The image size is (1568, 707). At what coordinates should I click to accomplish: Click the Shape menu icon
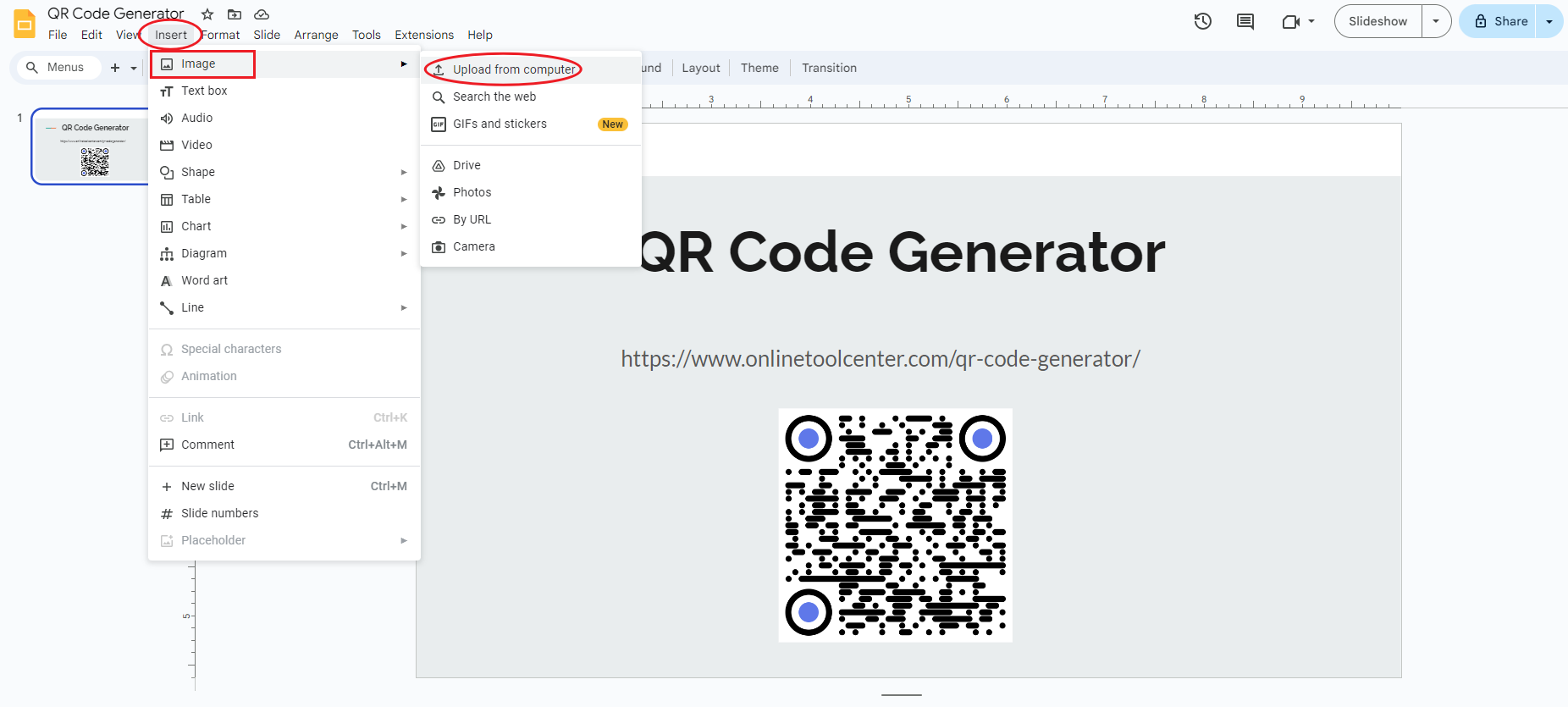tap(167, 173)
